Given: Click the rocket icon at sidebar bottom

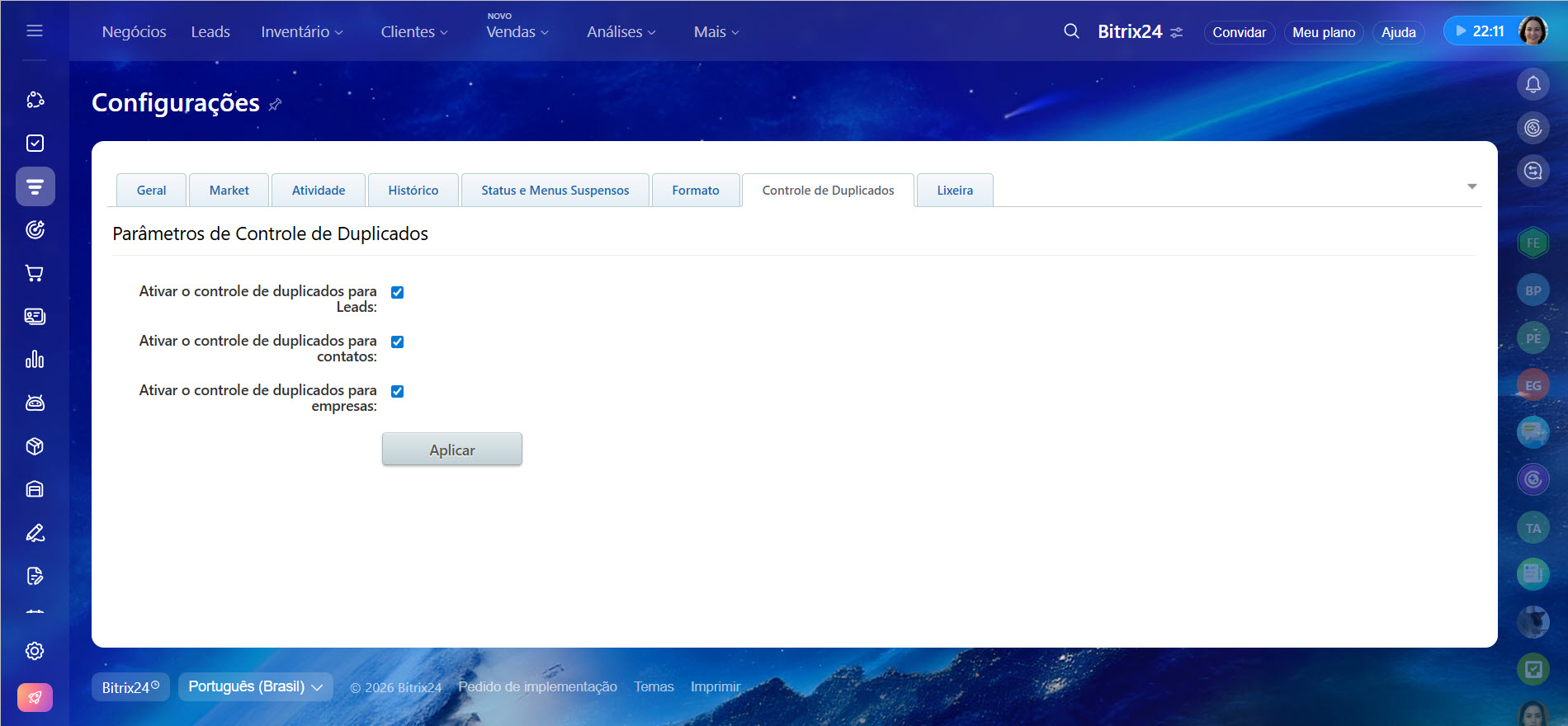Looking at the screenshot, I should [35, 697].
